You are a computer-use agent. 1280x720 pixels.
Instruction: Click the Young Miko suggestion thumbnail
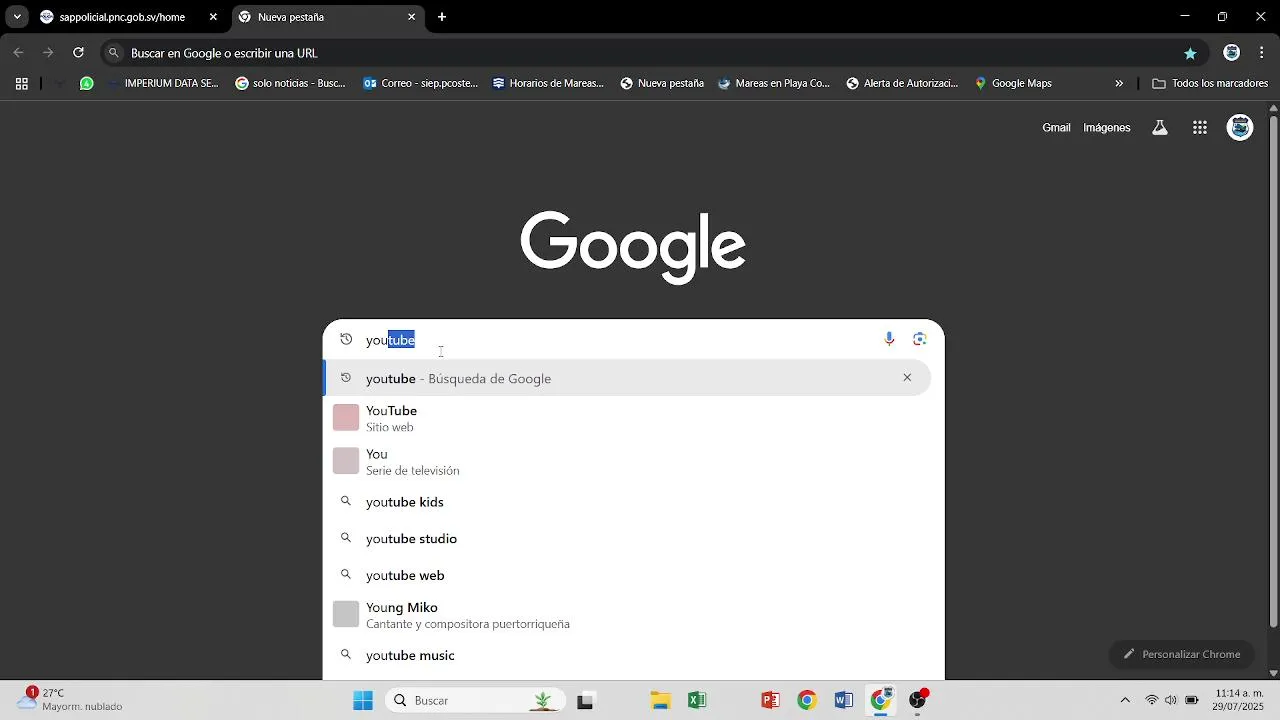346,614
